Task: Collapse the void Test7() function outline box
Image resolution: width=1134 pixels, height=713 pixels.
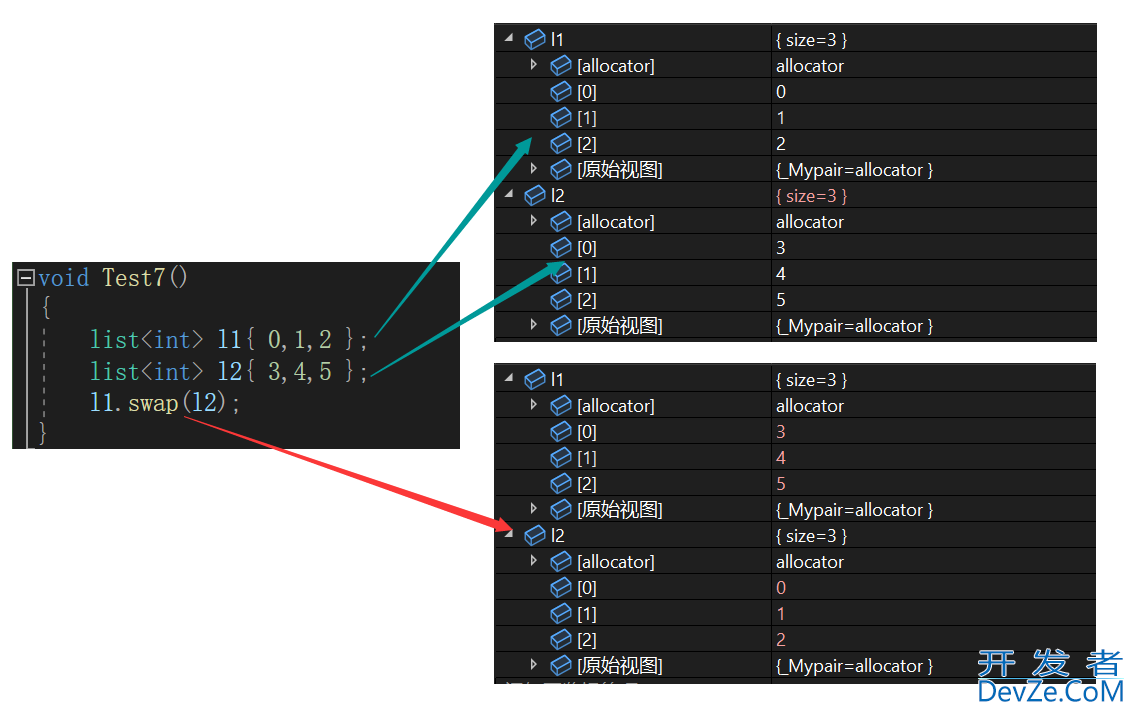Action: pos(26,278)
